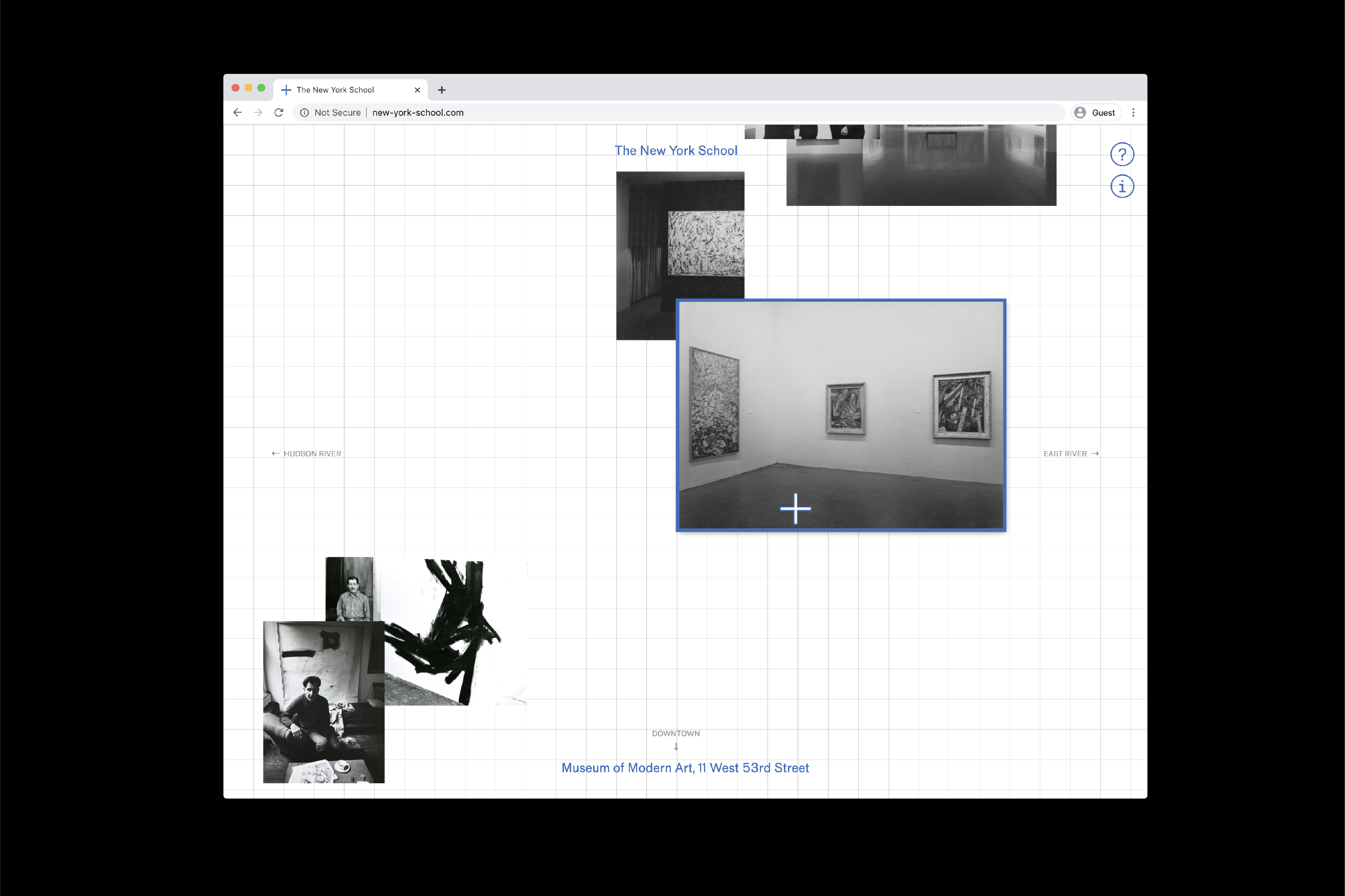This screenshot has height=896, width=1345.
Task: Click the browser forward arrow
Action: pos(258,113)
